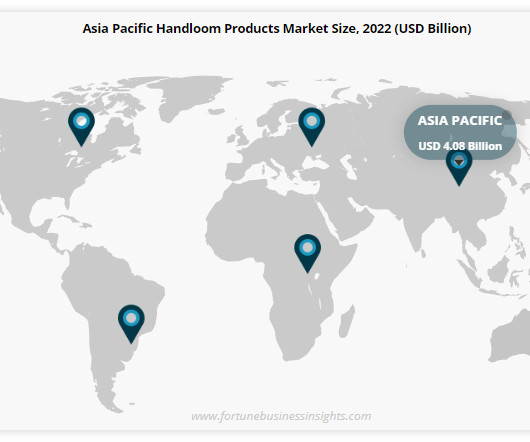Click the North America map pin
530x442 pixels.
tap(81, 127)
